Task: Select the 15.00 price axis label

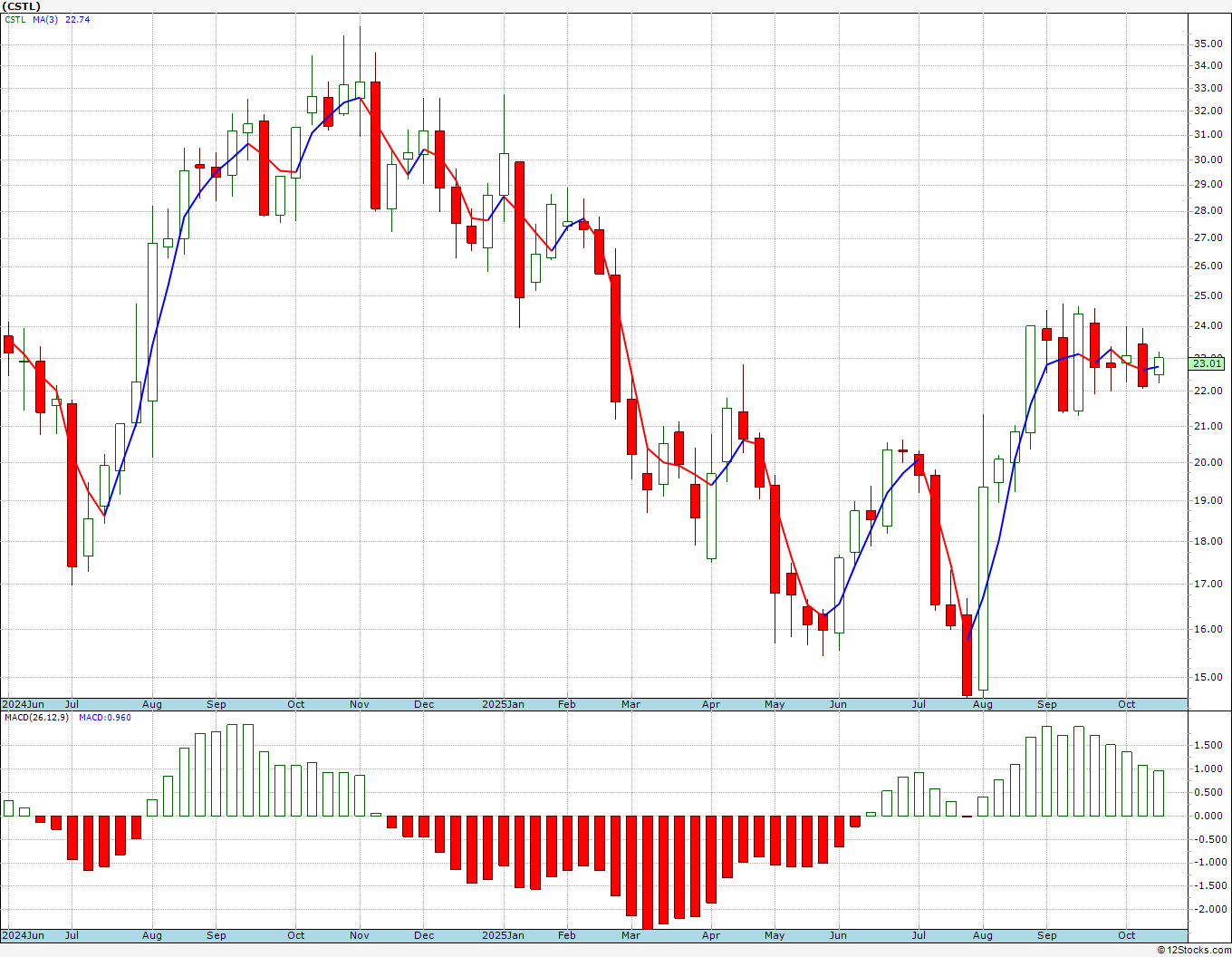Action: [x=1207, y=677]
